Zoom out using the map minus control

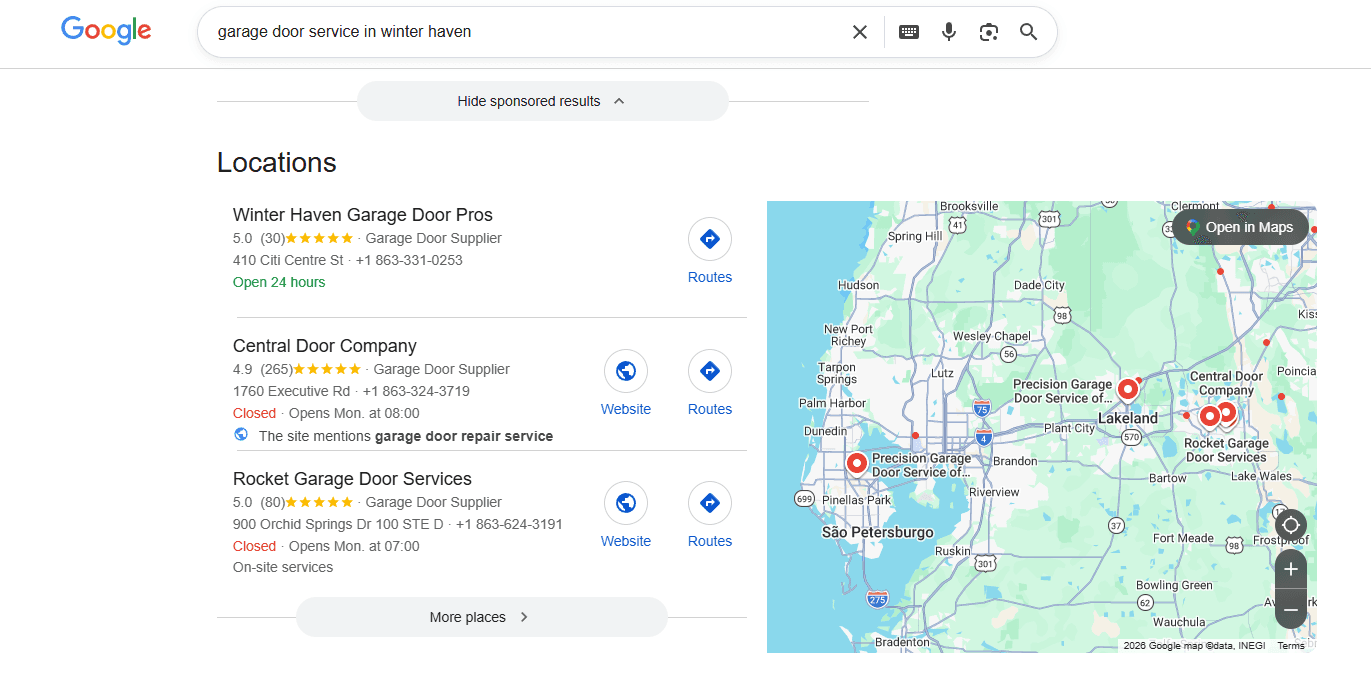pyautogui.click(x=1290, y=608)
